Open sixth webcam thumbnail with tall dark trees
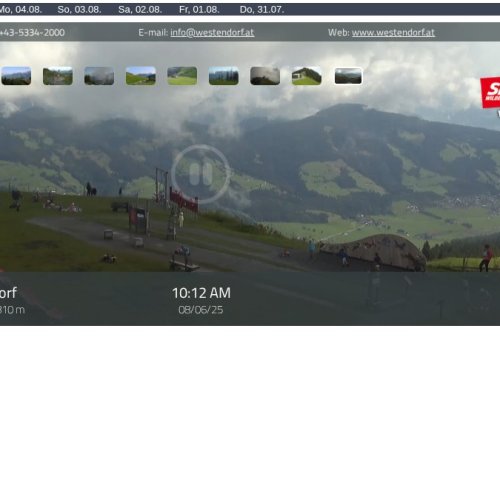This screenshot has width=500, height=500. (x=224, y=76)
